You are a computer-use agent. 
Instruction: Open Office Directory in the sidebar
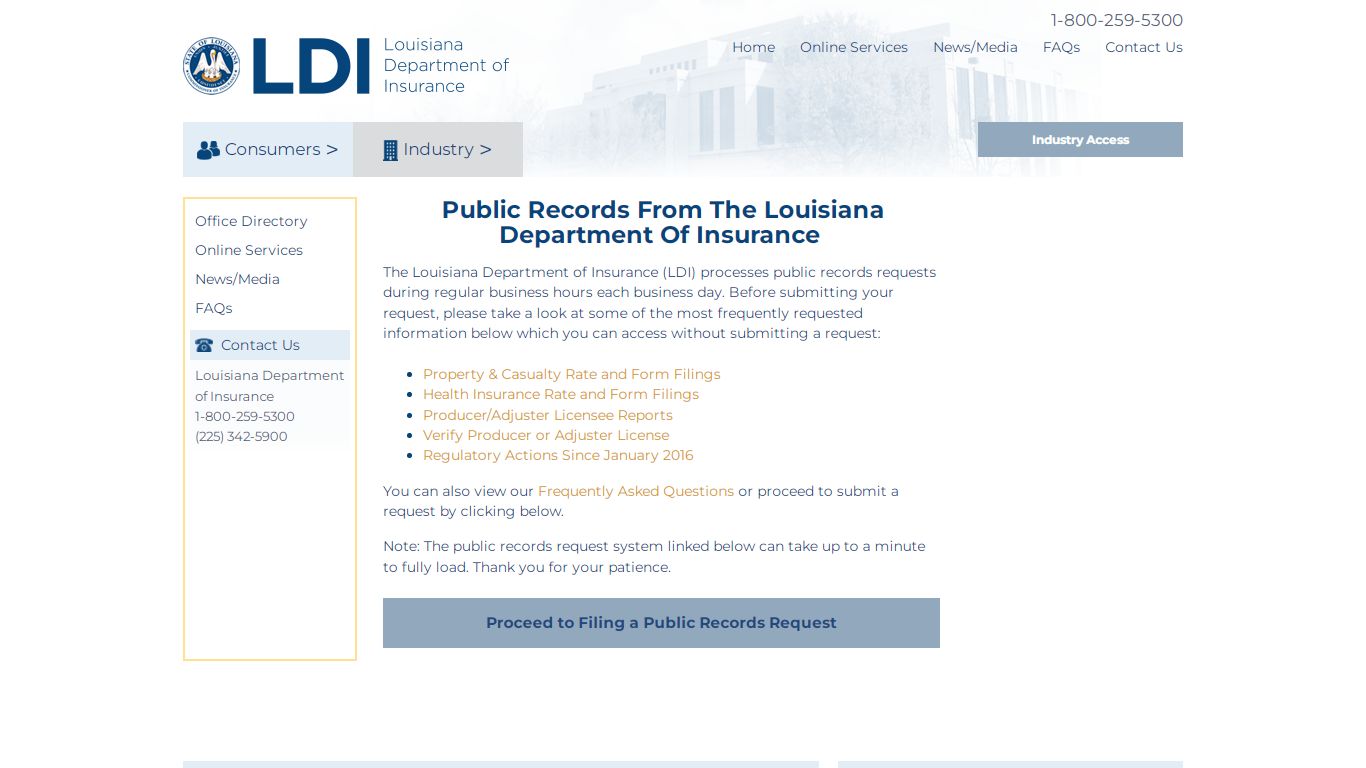(251, 221)
